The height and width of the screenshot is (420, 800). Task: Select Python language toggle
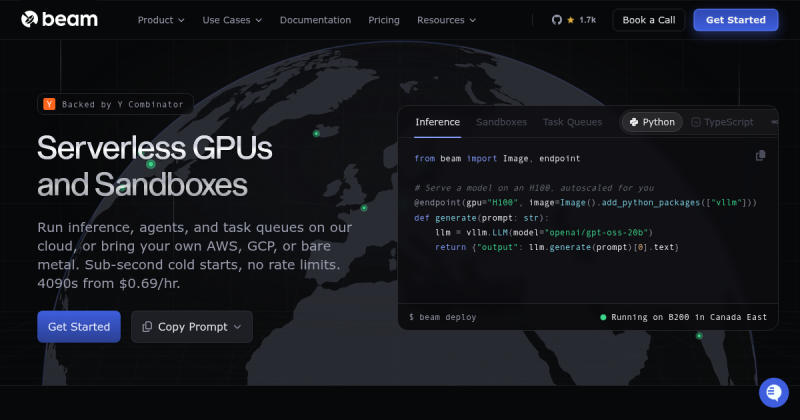click(652, 122)
